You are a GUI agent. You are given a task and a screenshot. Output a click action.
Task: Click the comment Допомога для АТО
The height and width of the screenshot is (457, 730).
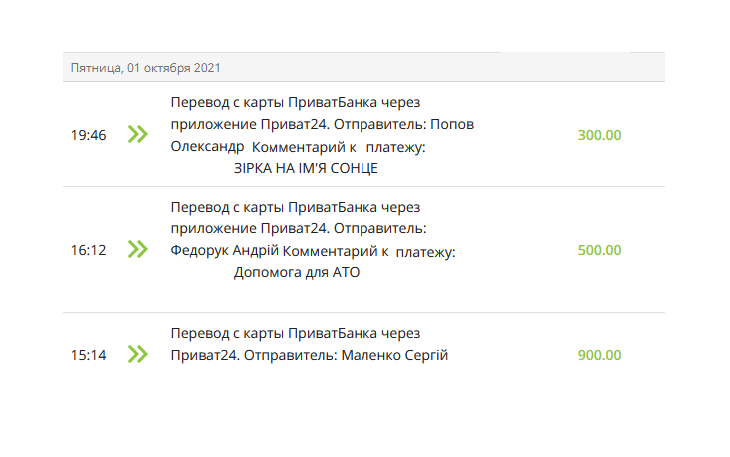coord(296,272)
